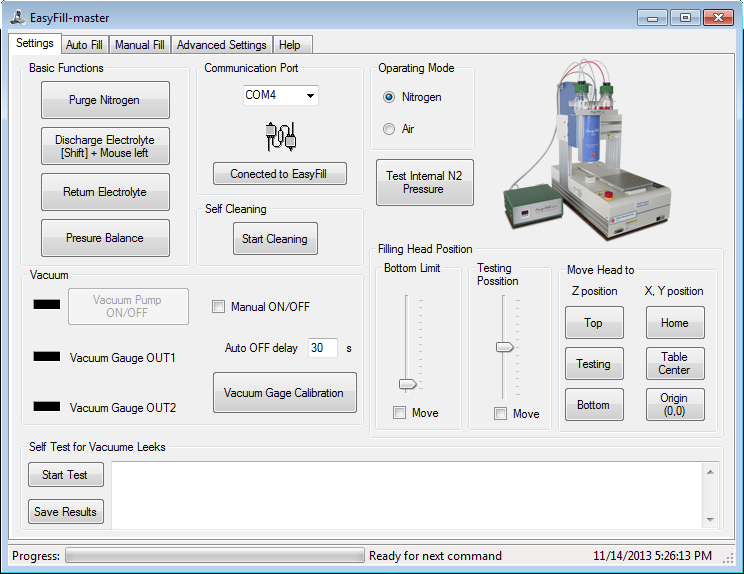Click the resize grip in status bar corner
Viewport: 744px width, 574px height.
click(728, 558)
